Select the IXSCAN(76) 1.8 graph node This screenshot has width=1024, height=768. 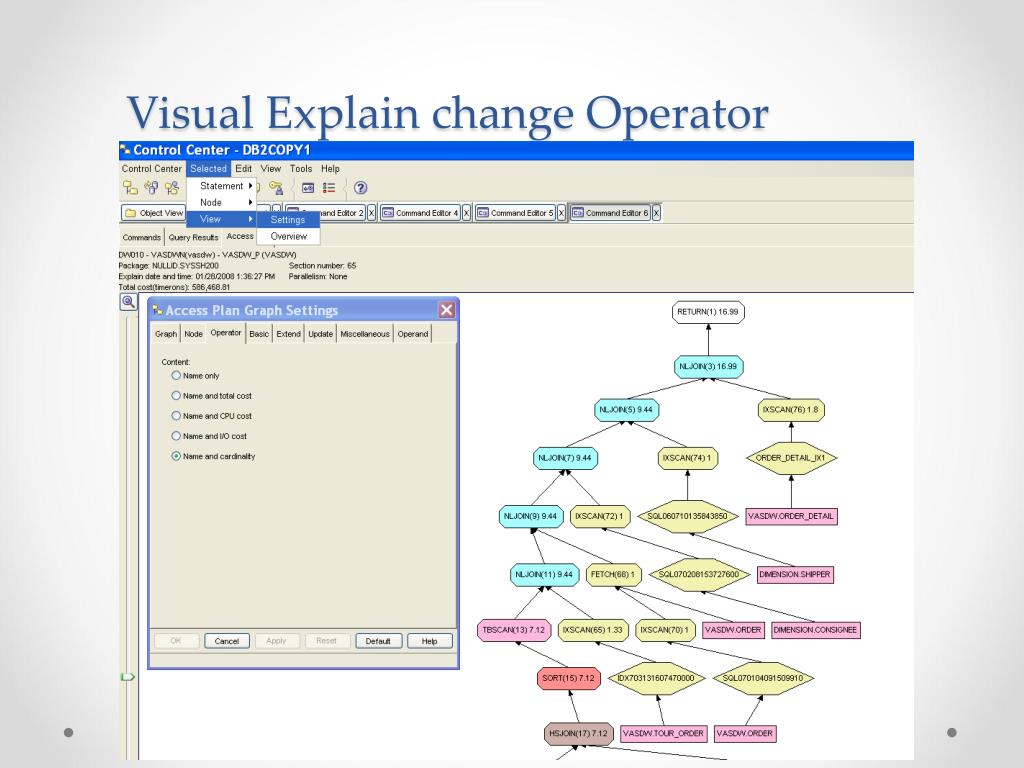click(x=791, y=410)
